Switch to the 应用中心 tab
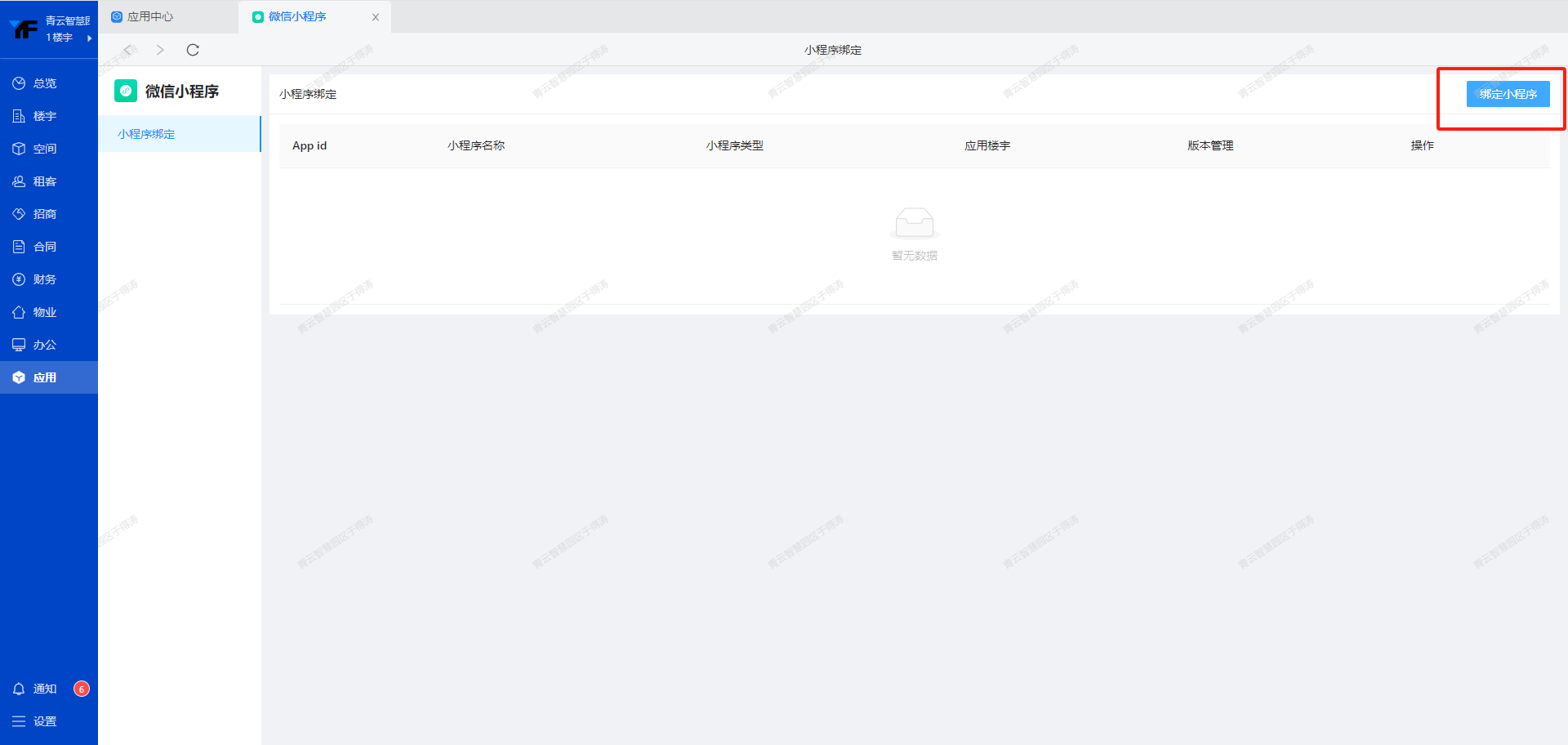Screen dimensions: 1568x745 click(149, 16)
